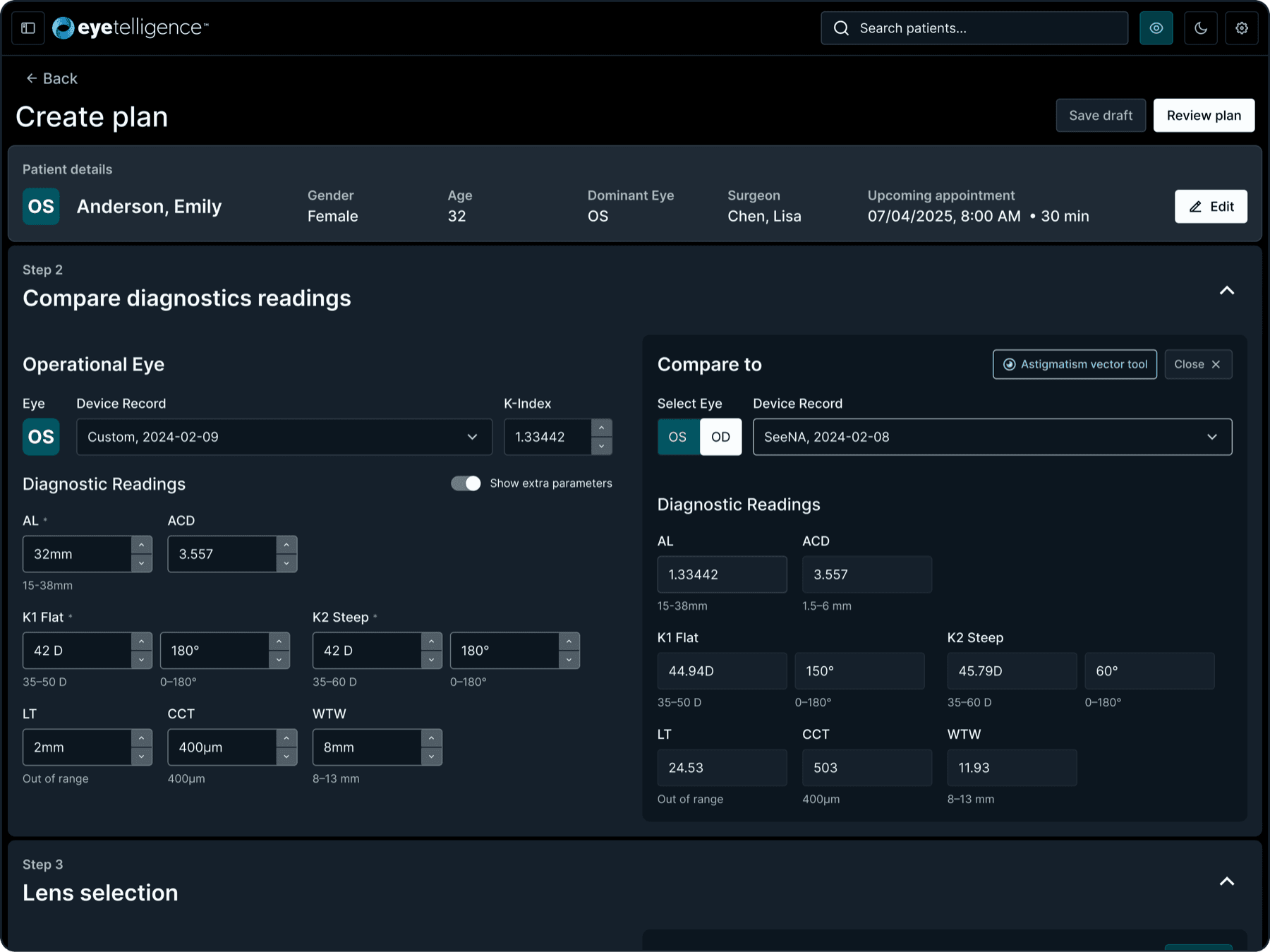Collapse the Step 3 Lens selection section

1227,881
